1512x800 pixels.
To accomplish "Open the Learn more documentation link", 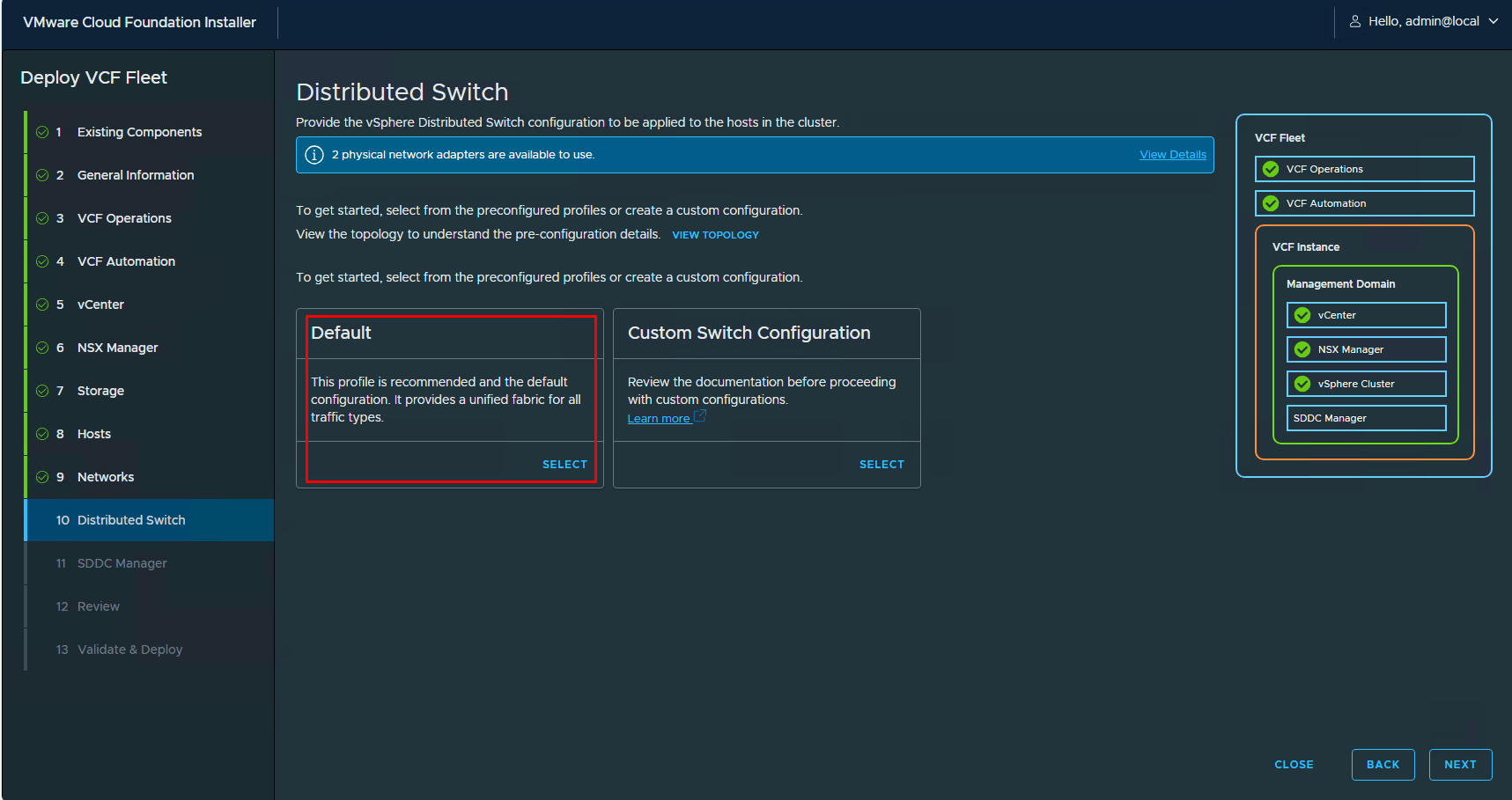I will click(658, 419).
